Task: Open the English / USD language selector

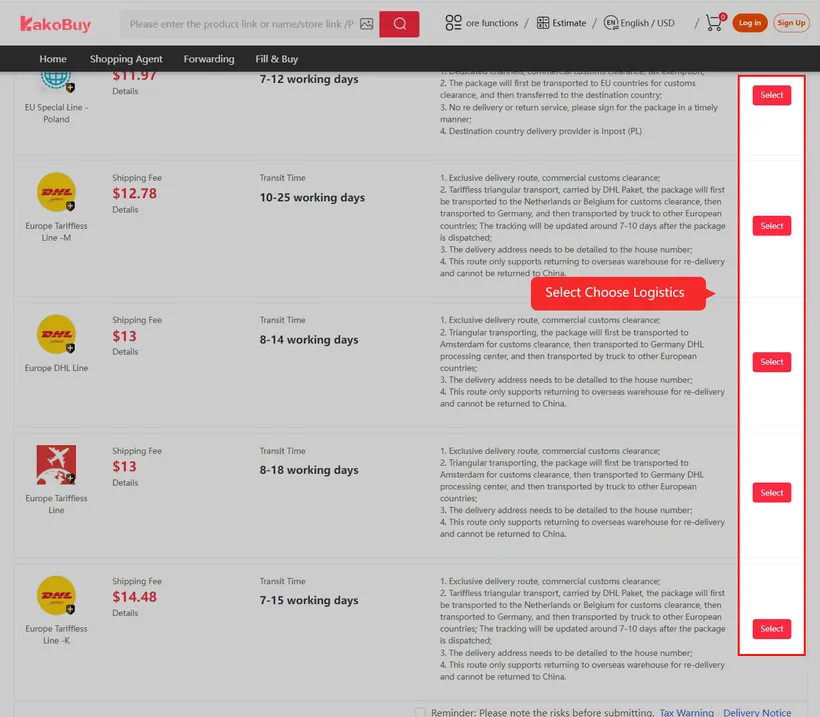Action: [x=647, y=23]
